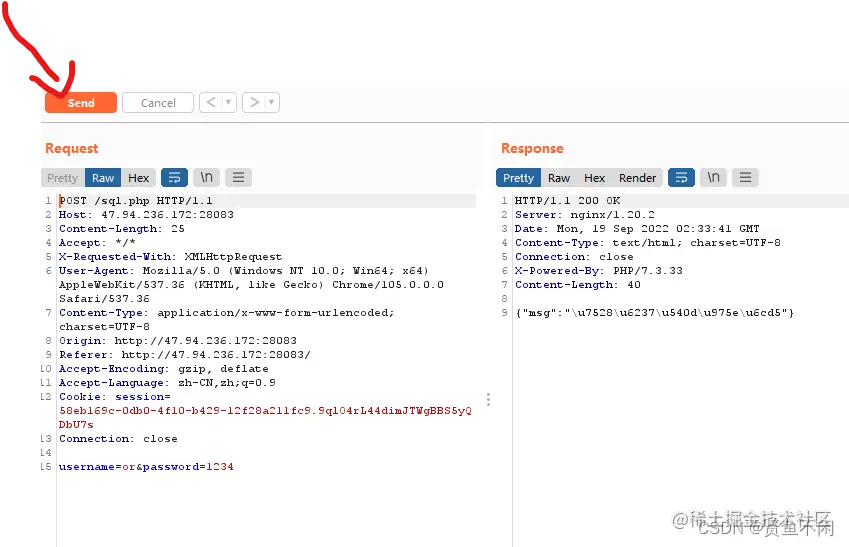Click the POST /sql.php HTTP/1.1 line
This screenshot has height=547, width=849.
[x=136, y=201]
